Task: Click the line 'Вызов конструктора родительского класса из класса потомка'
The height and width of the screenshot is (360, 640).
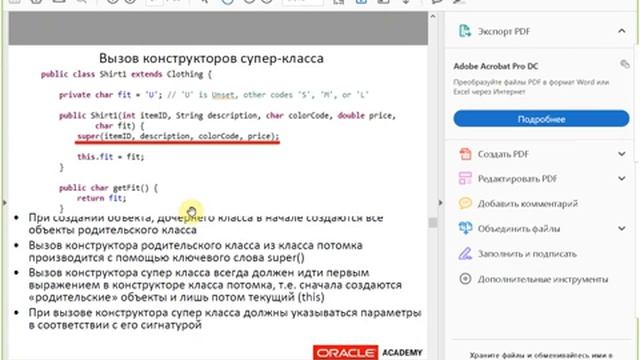Action: 196,245
